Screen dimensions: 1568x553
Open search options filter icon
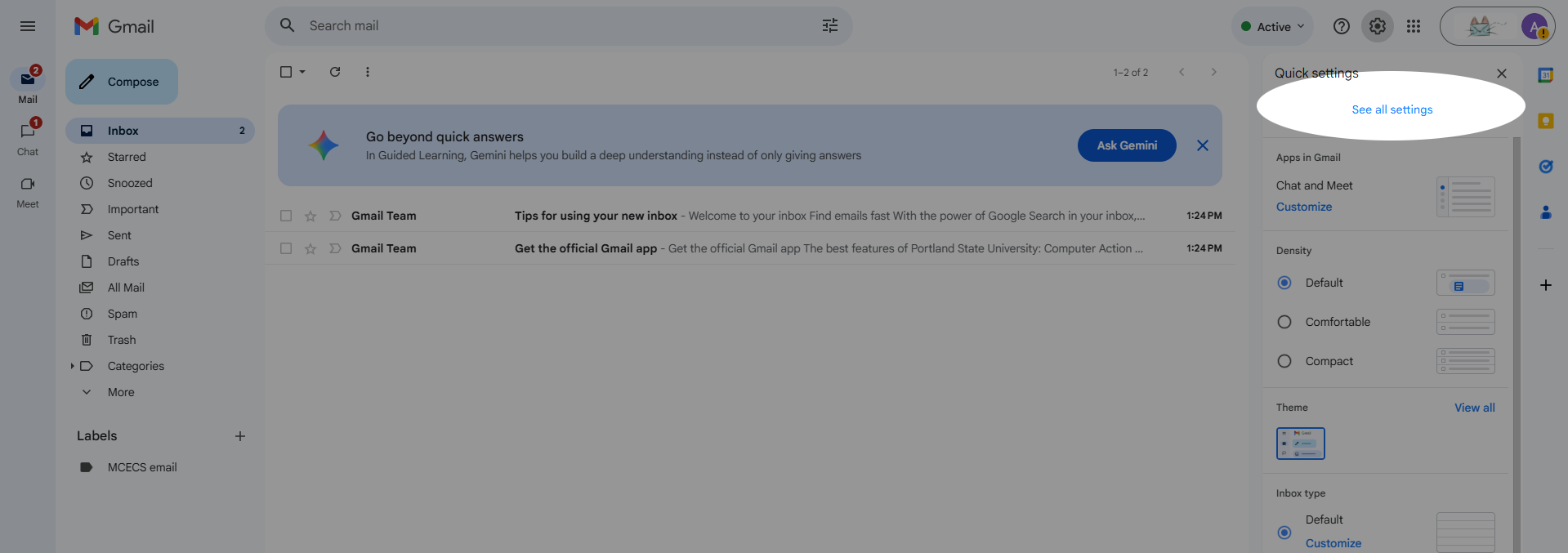point(830,26)
